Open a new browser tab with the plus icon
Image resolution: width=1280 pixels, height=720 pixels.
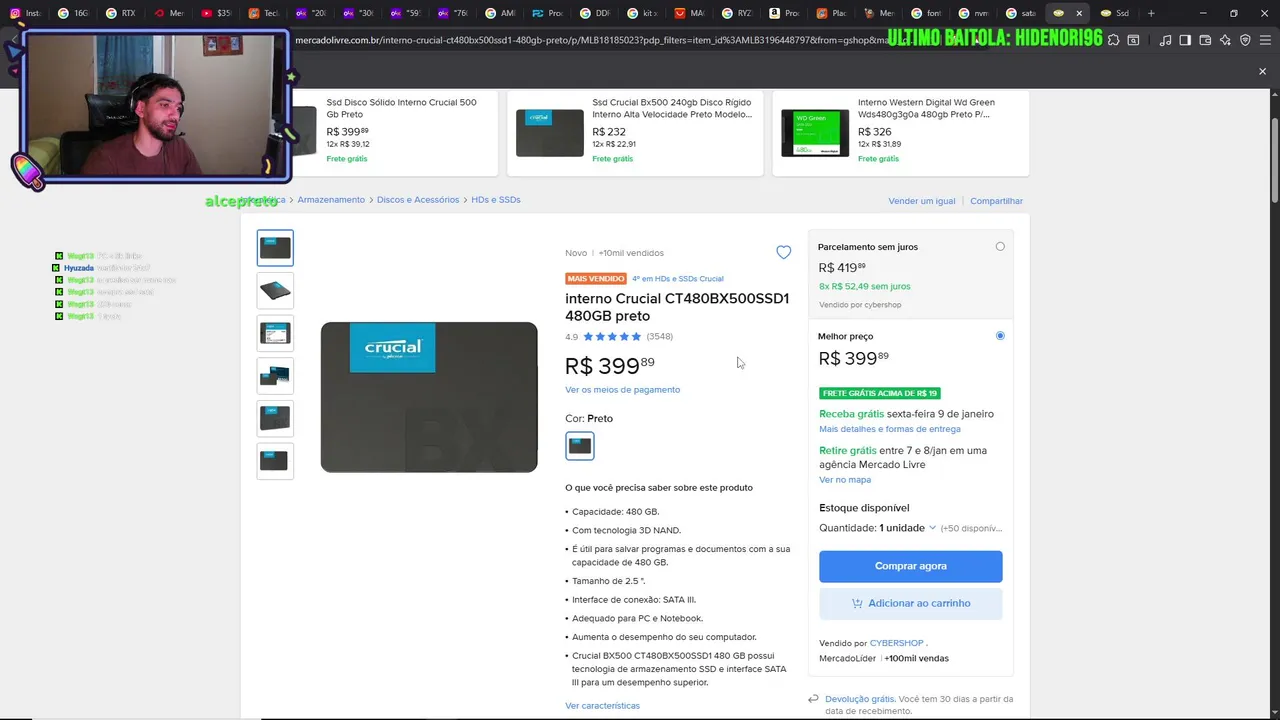click(1151, 13)
